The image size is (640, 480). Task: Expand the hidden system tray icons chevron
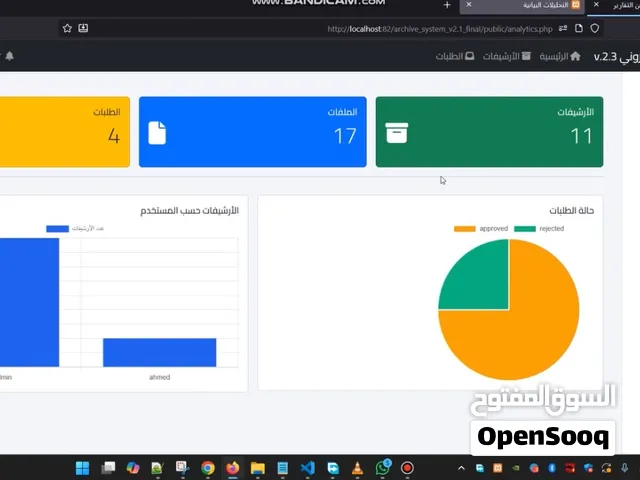[x=461, y=468]
